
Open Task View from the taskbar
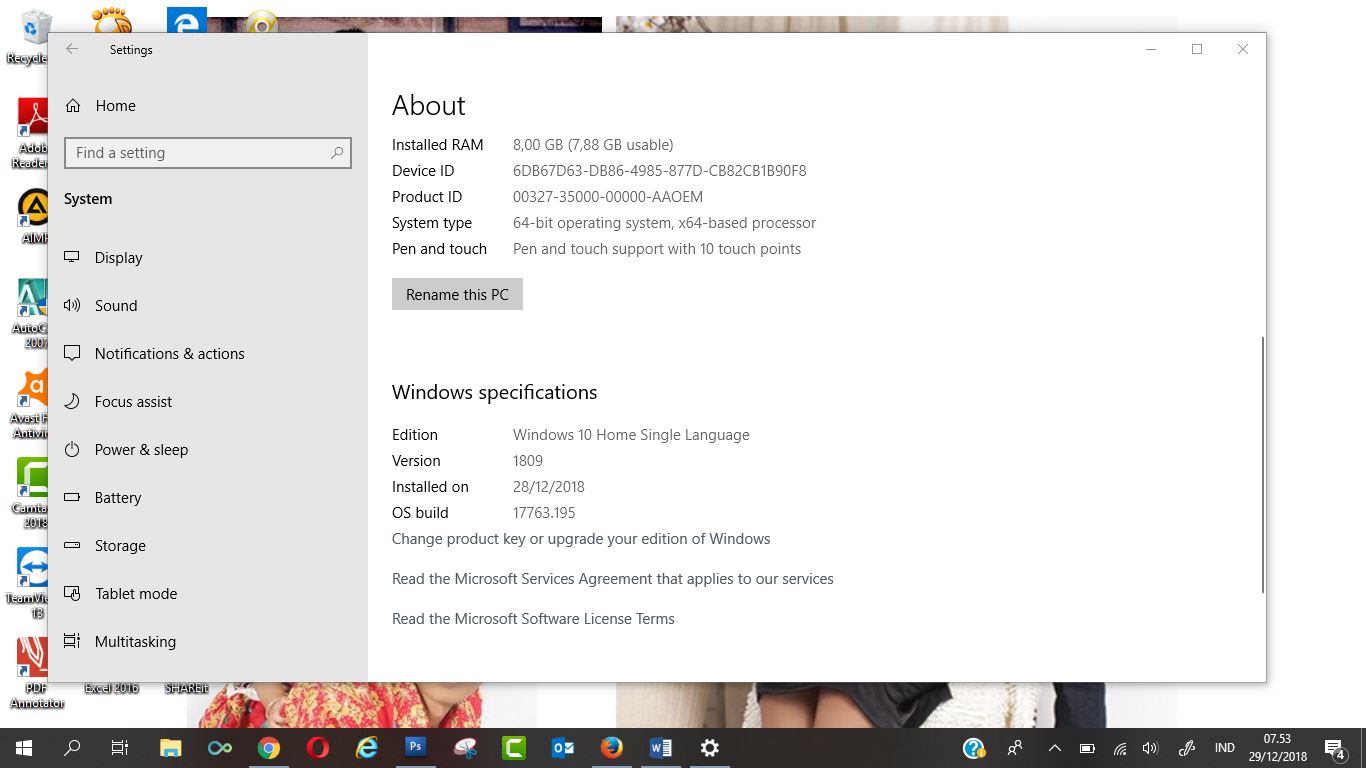click(119, 747)
